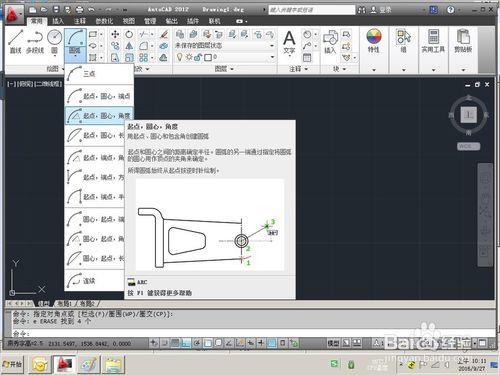Select the Stretch tool
Image resolution: width=500 pixels, height=375 pixels.
(115, 58)
